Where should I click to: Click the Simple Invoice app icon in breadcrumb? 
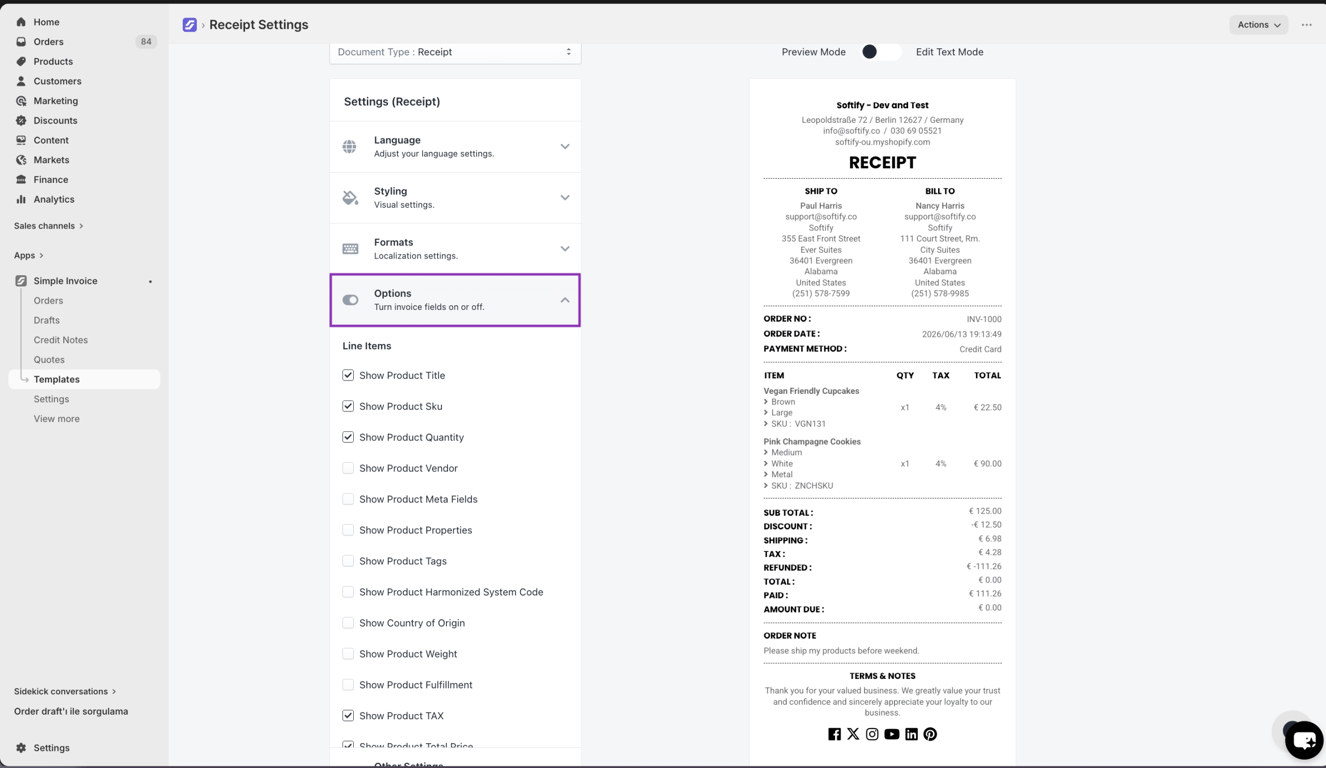[189, 25]
